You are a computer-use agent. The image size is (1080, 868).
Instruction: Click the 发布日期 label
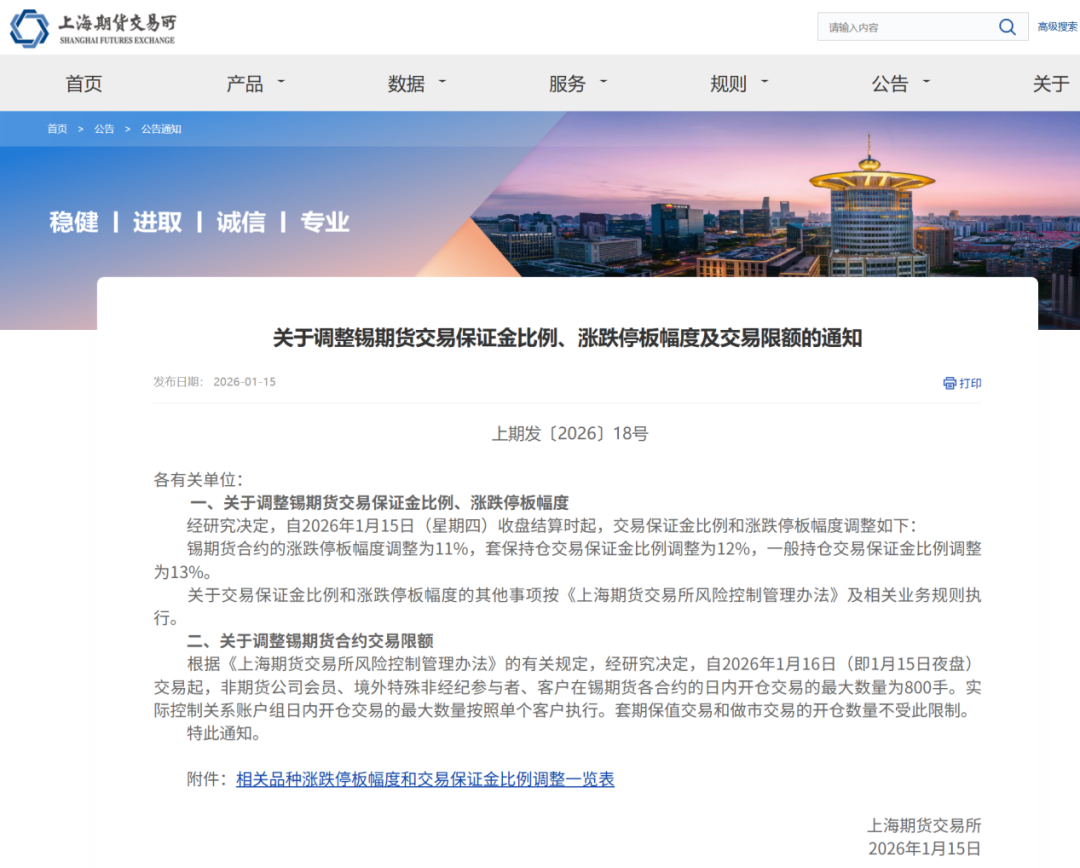178,382
